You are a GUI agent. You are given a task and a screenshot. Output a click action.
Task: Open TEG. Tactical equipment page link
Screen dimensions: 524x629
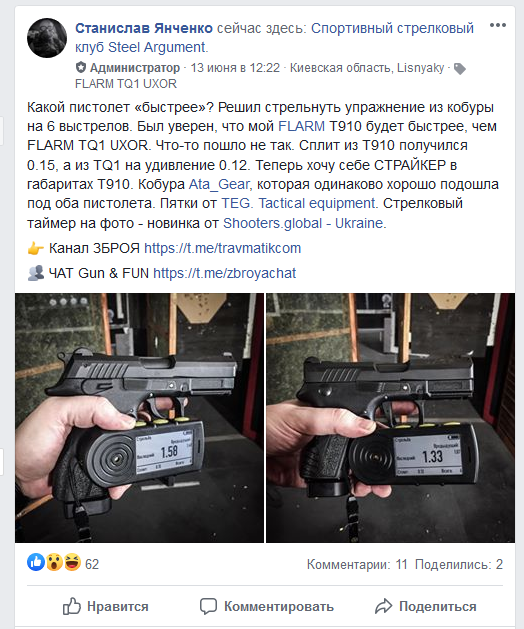(x=298, y=203)
